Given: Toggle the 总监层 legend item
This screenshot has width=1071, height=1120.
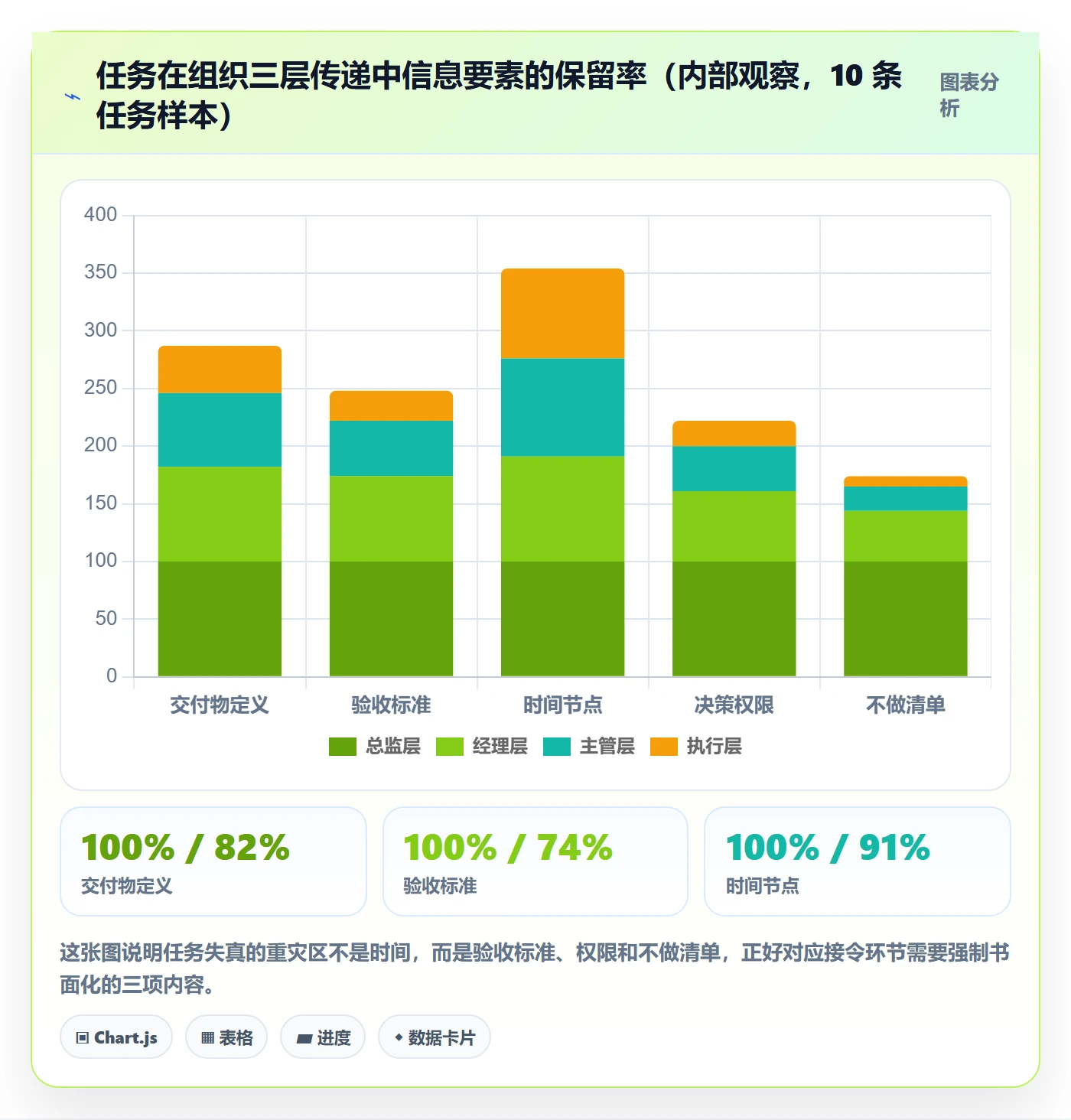Looking at the screenshot, I should point(375,746).
